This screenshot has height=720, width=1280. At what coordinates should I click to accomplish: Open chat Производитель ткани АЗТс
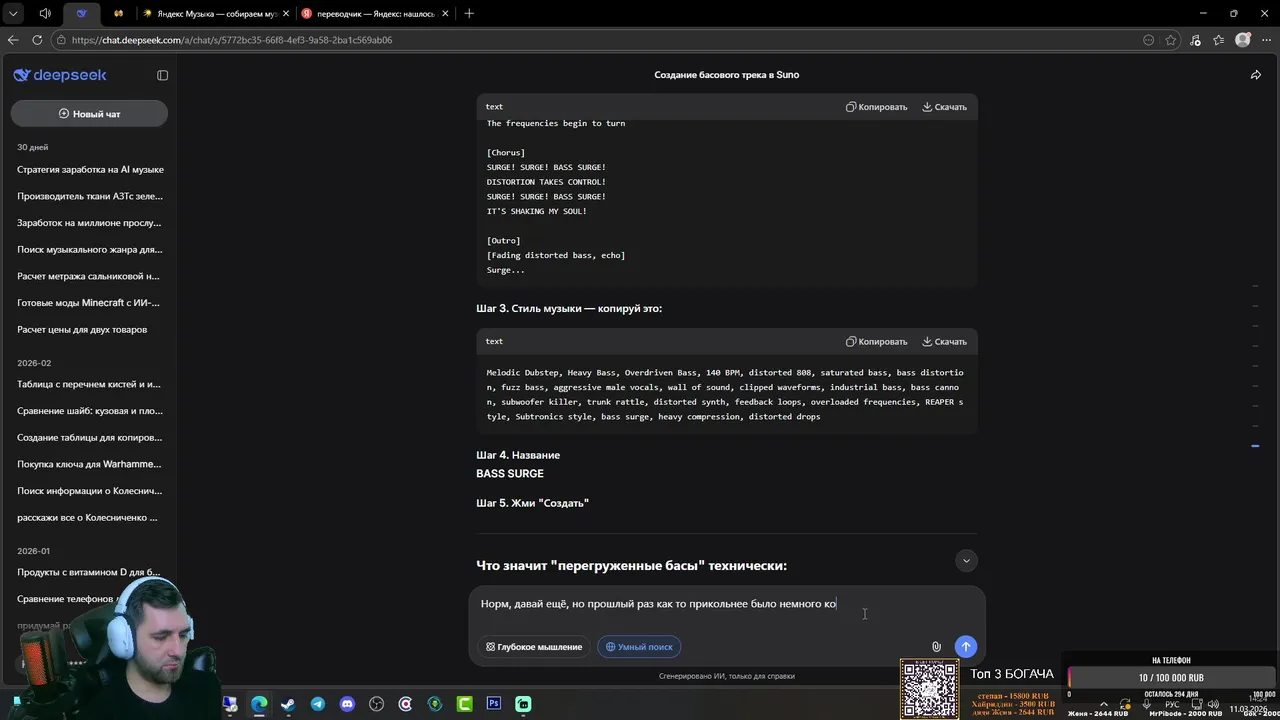90,196
